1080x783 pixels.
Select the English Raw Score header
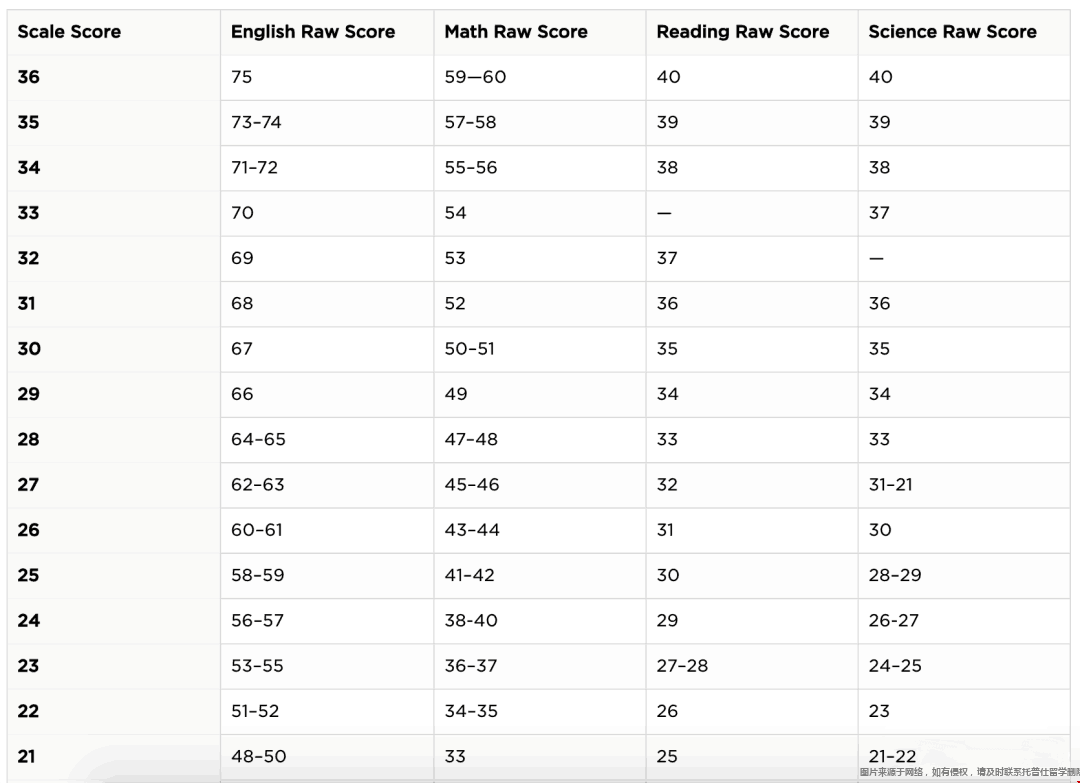(313, 32)
